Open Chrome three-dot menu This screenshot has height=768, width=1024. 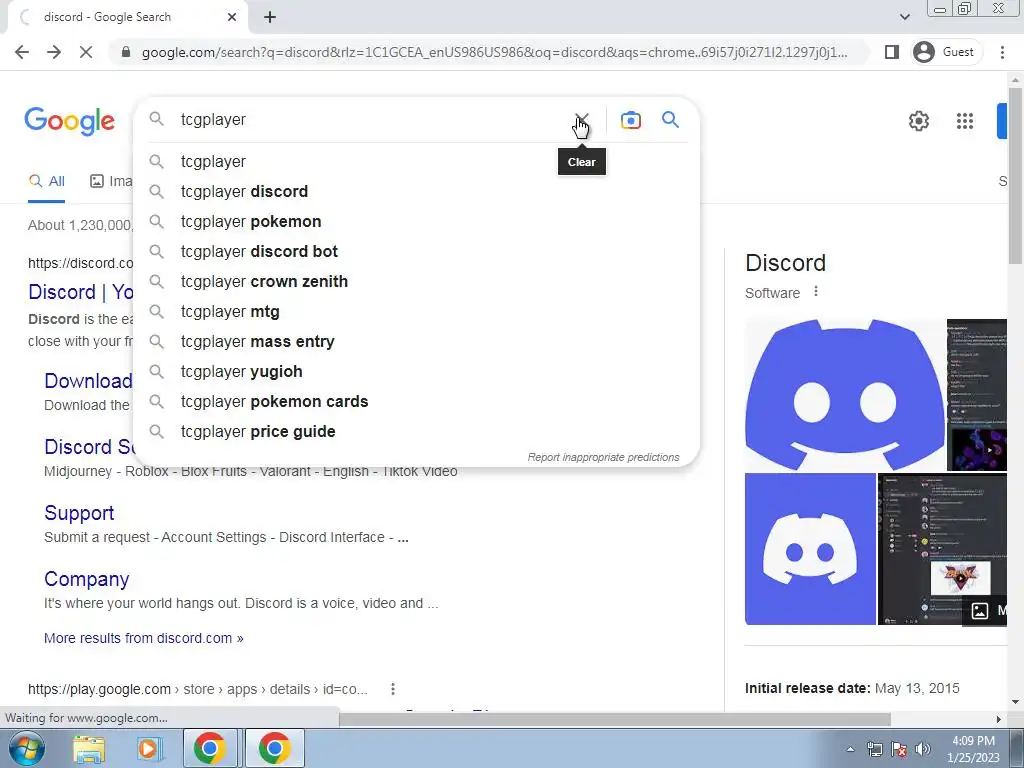[1002, 52]
